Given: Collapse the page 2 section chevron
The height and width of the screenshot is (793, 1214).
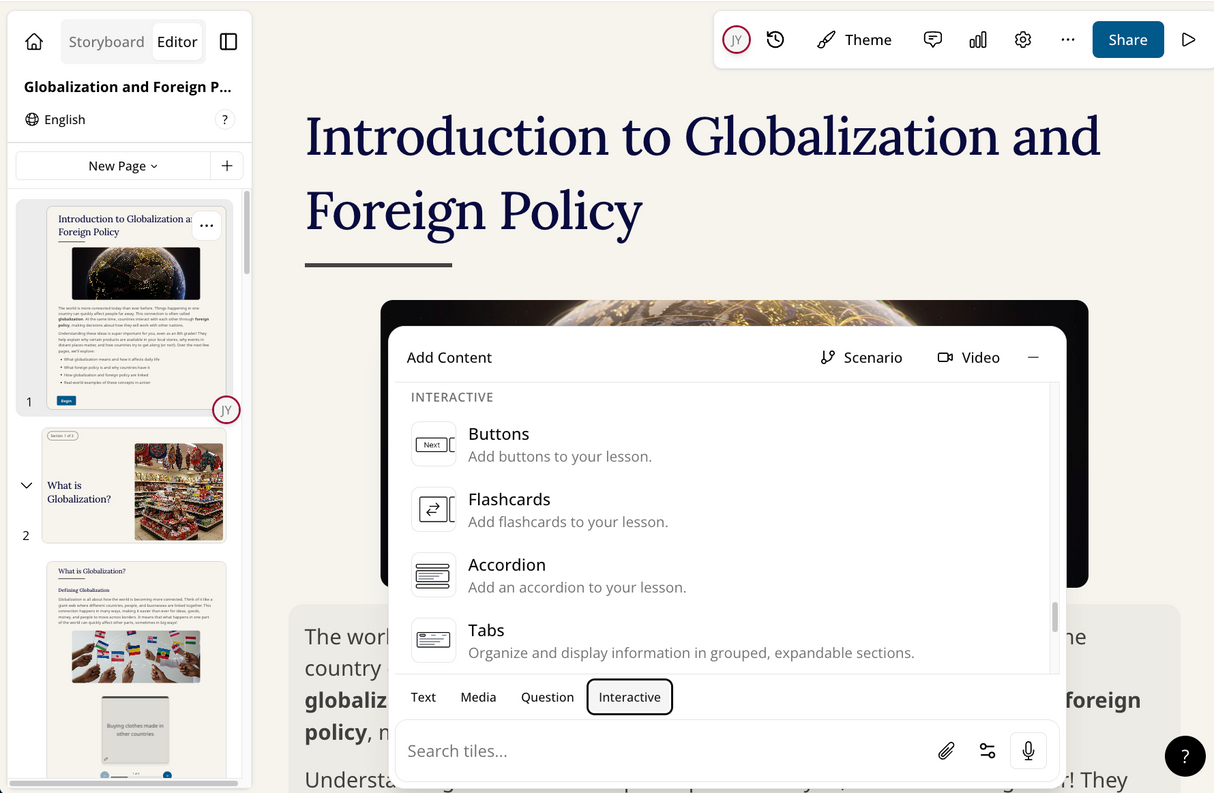Looking at the screenshot, I should click(25, 484).
